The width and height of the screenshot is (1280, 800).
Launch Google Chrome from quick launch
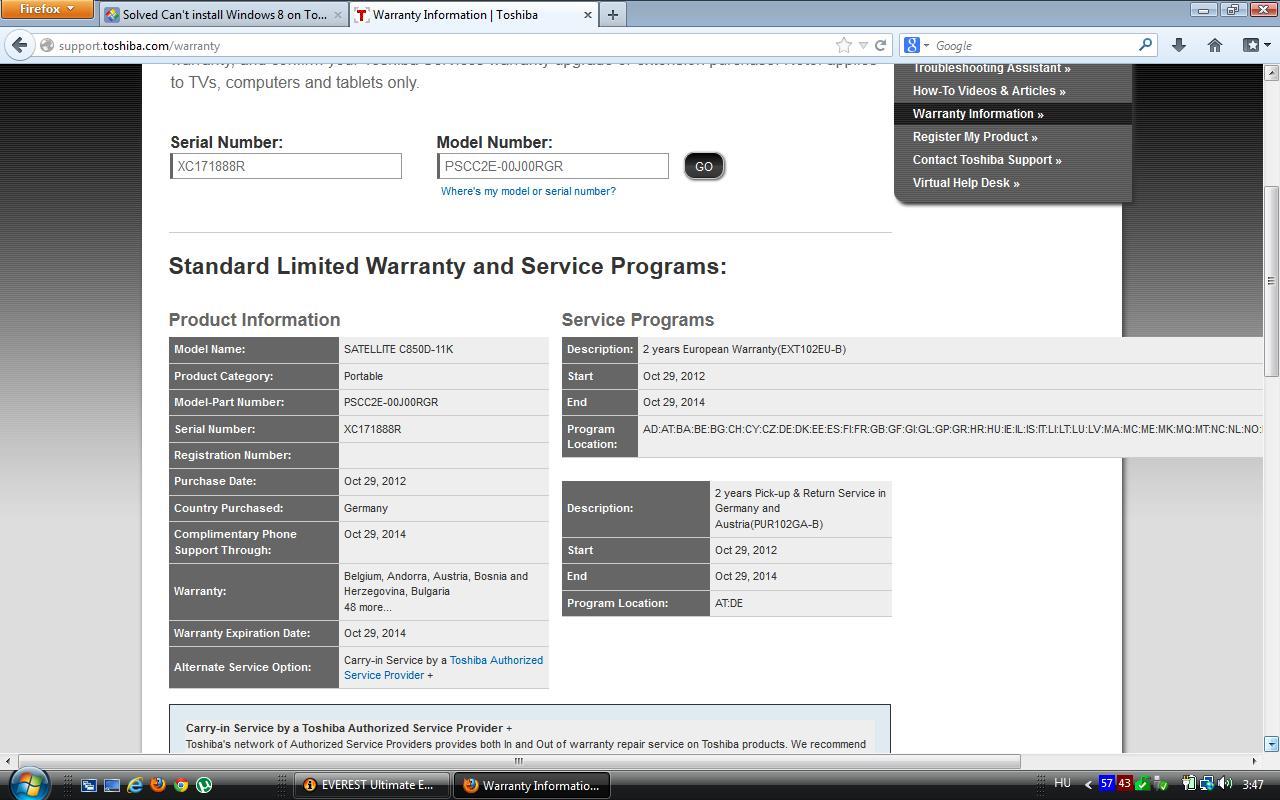[181, 785]
